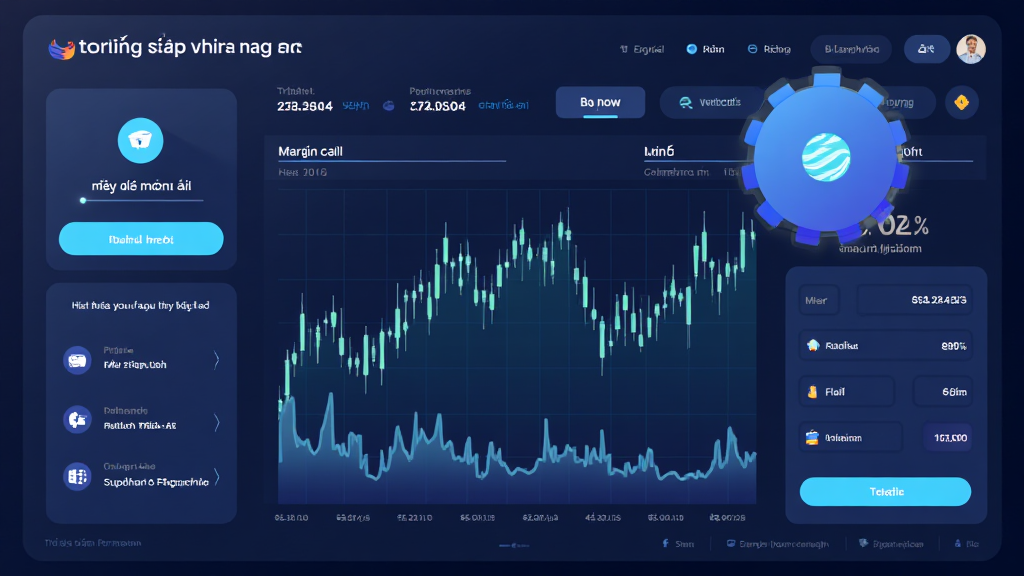1024x576 pixels.
Task: Click the round wallet icon in left card
Action: [140, 140]
